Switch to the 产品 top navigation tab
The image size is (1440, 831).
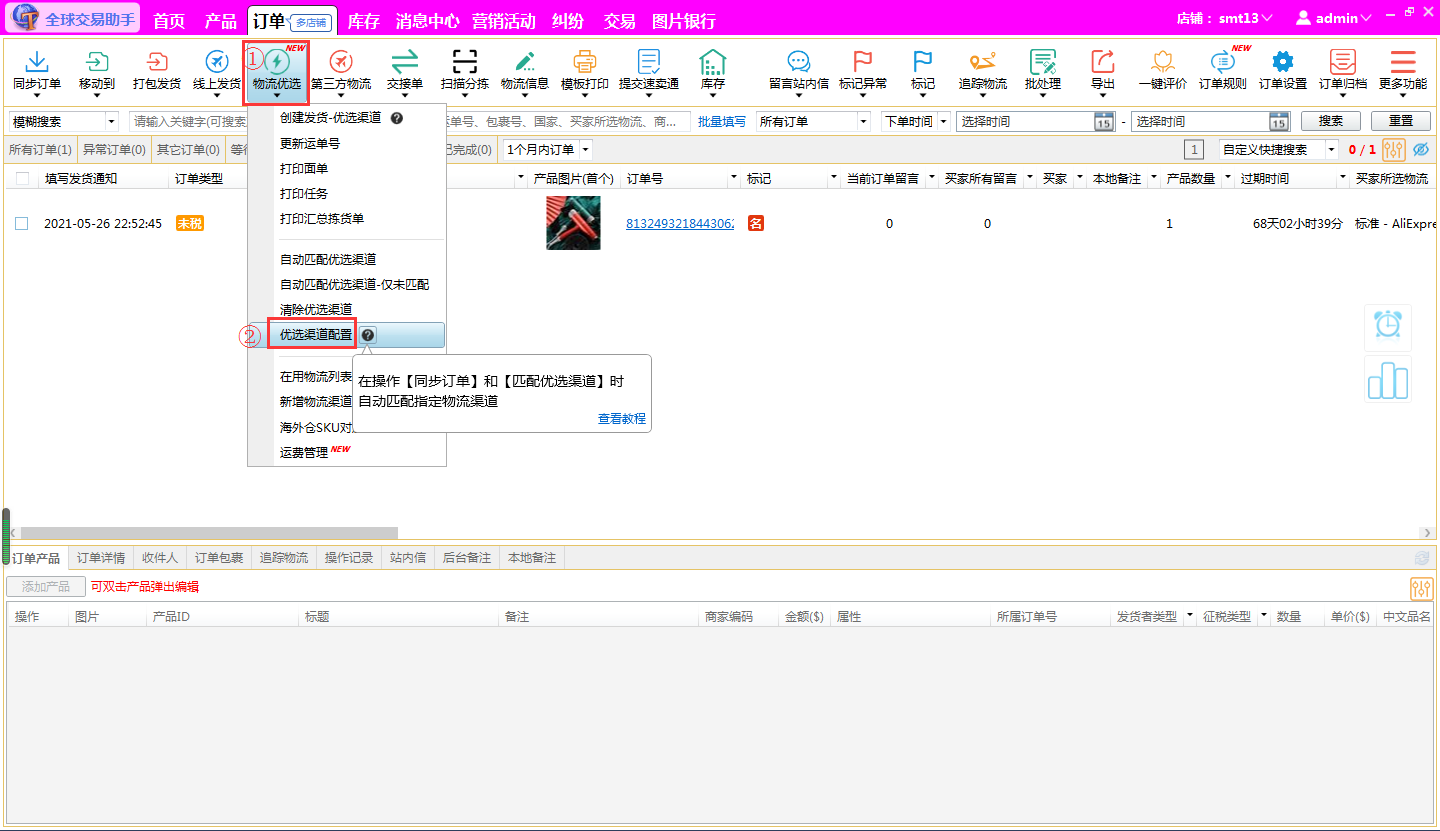pyautogui.click(x=220, y=21)
